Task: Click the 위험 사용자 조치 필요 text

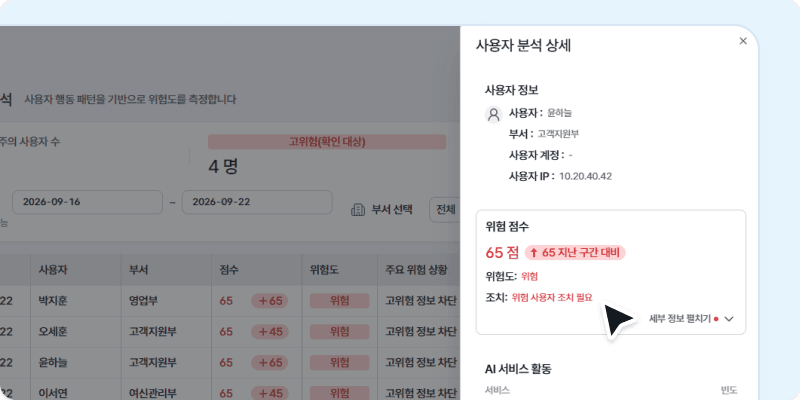Action: (552, 297)
